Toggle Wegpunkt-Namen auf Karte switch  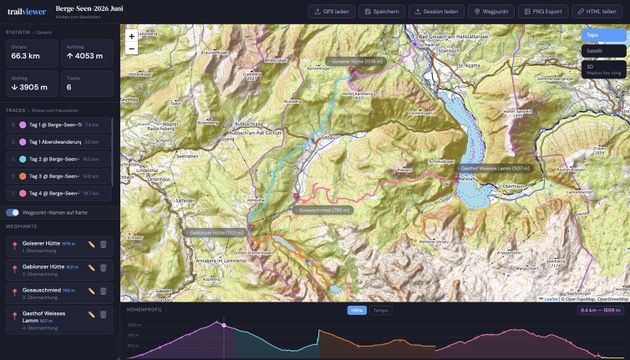click(12, 213)
